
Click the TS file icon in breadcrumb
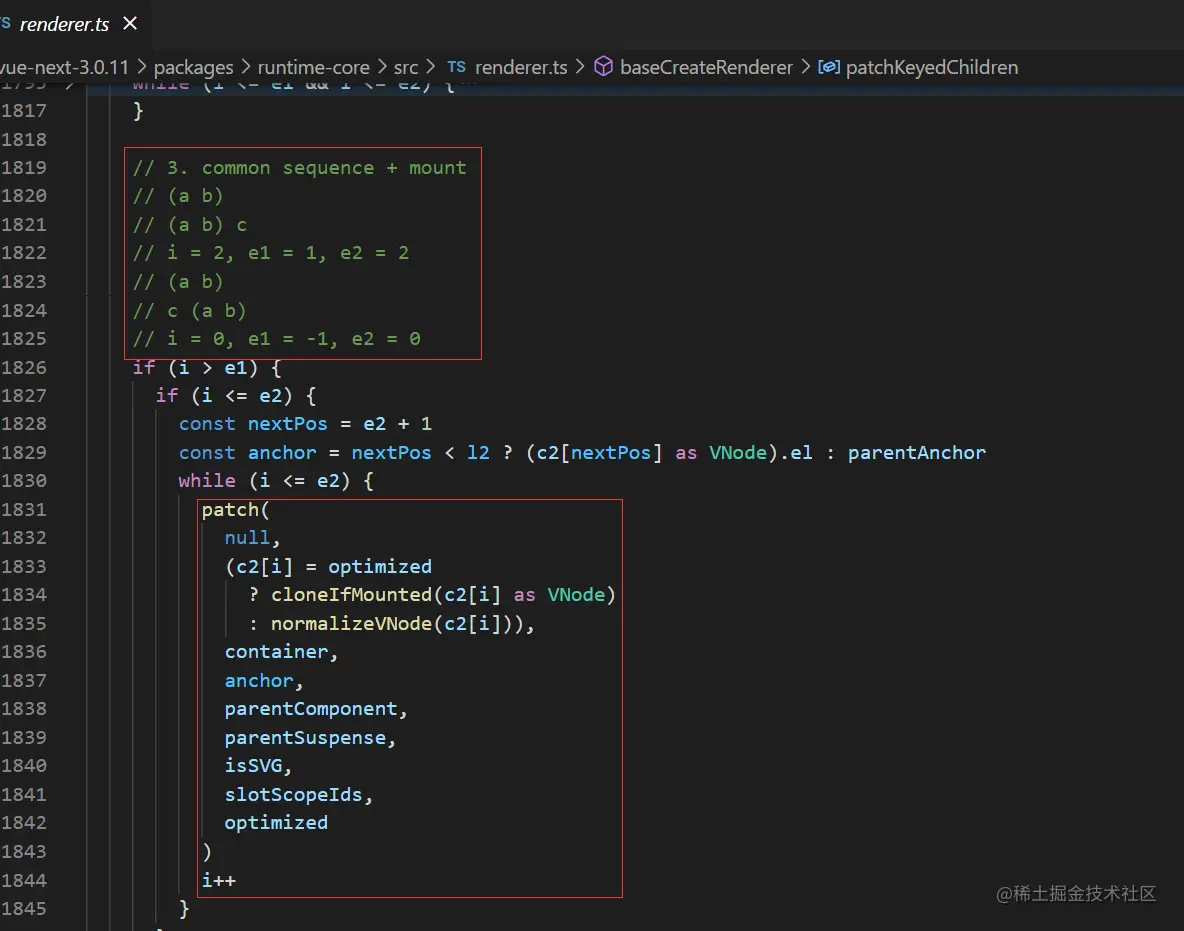(x=456, y=67)
